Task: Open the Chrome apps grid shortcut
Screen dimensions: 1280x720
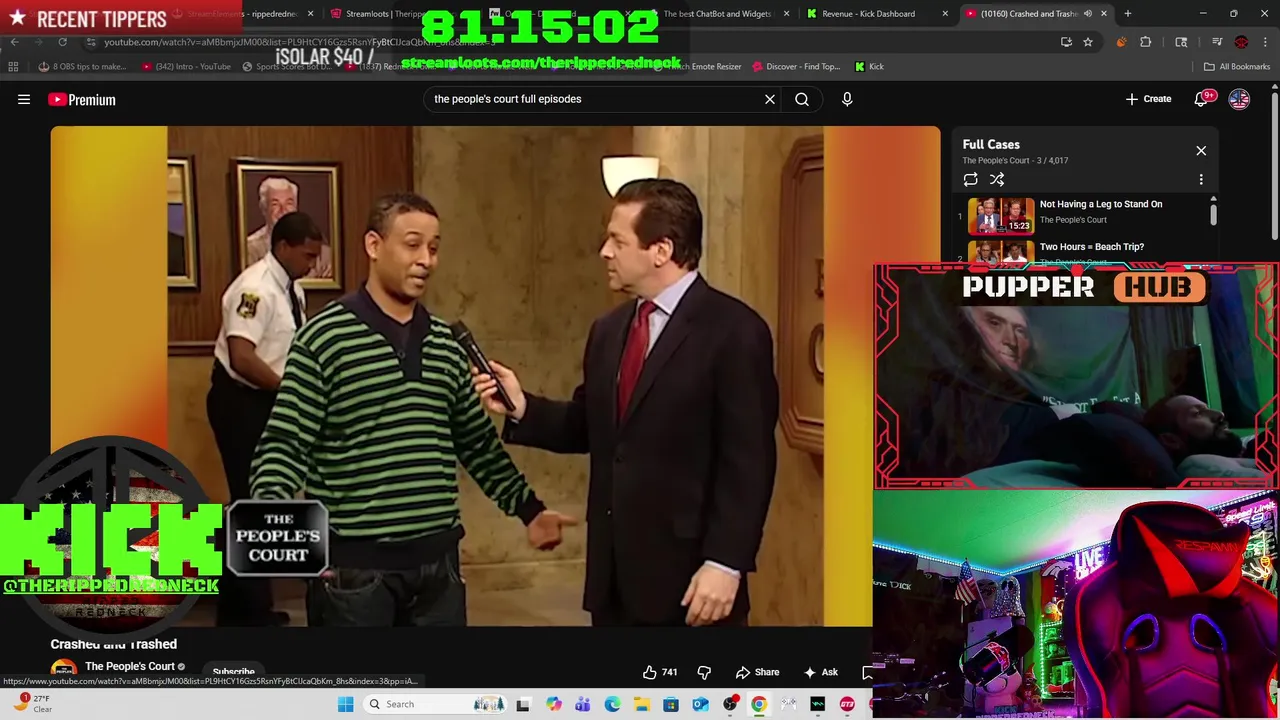Action: (x=13, y=66)
